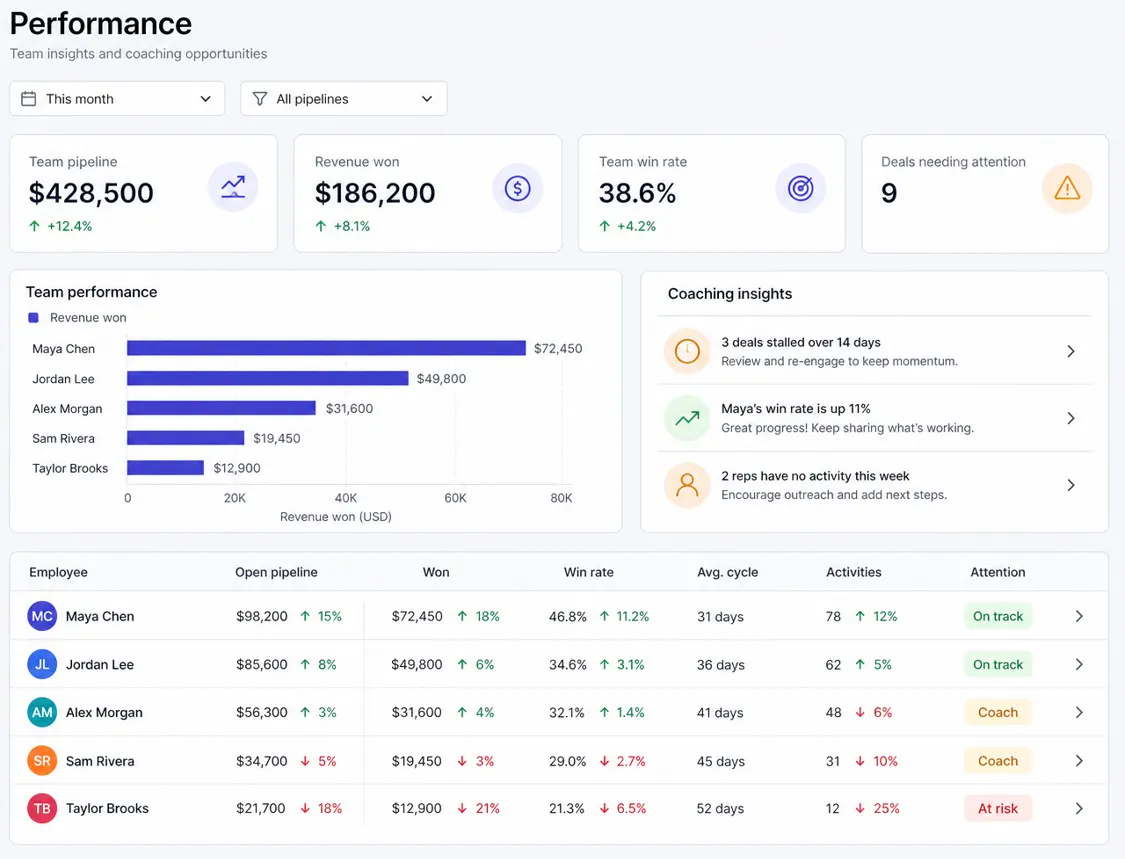The image size is (1125, 859).
Task: Sort by Won column header
Action: pyautogui.click(x=436, y=572)
